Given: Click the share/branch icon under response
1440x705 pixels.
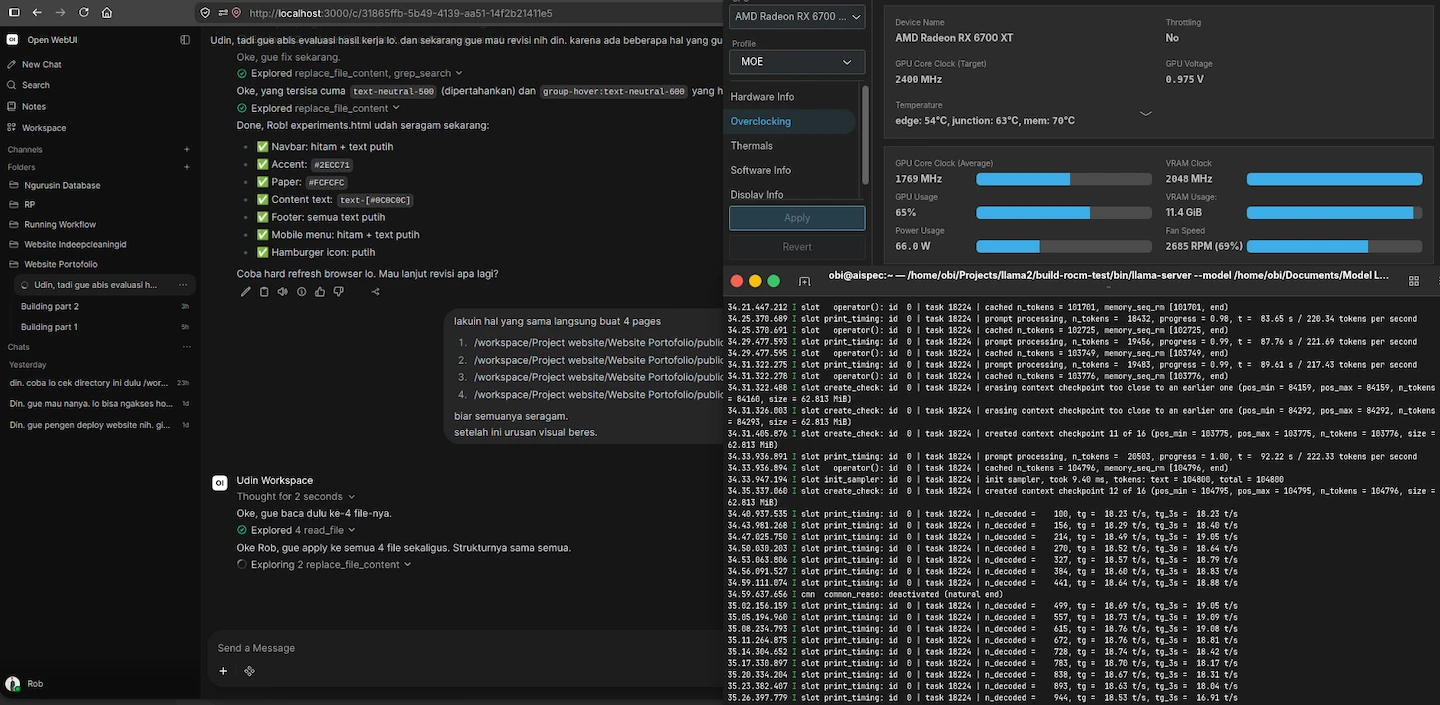Looking at the screenshot, I should [x=375, y=292].
